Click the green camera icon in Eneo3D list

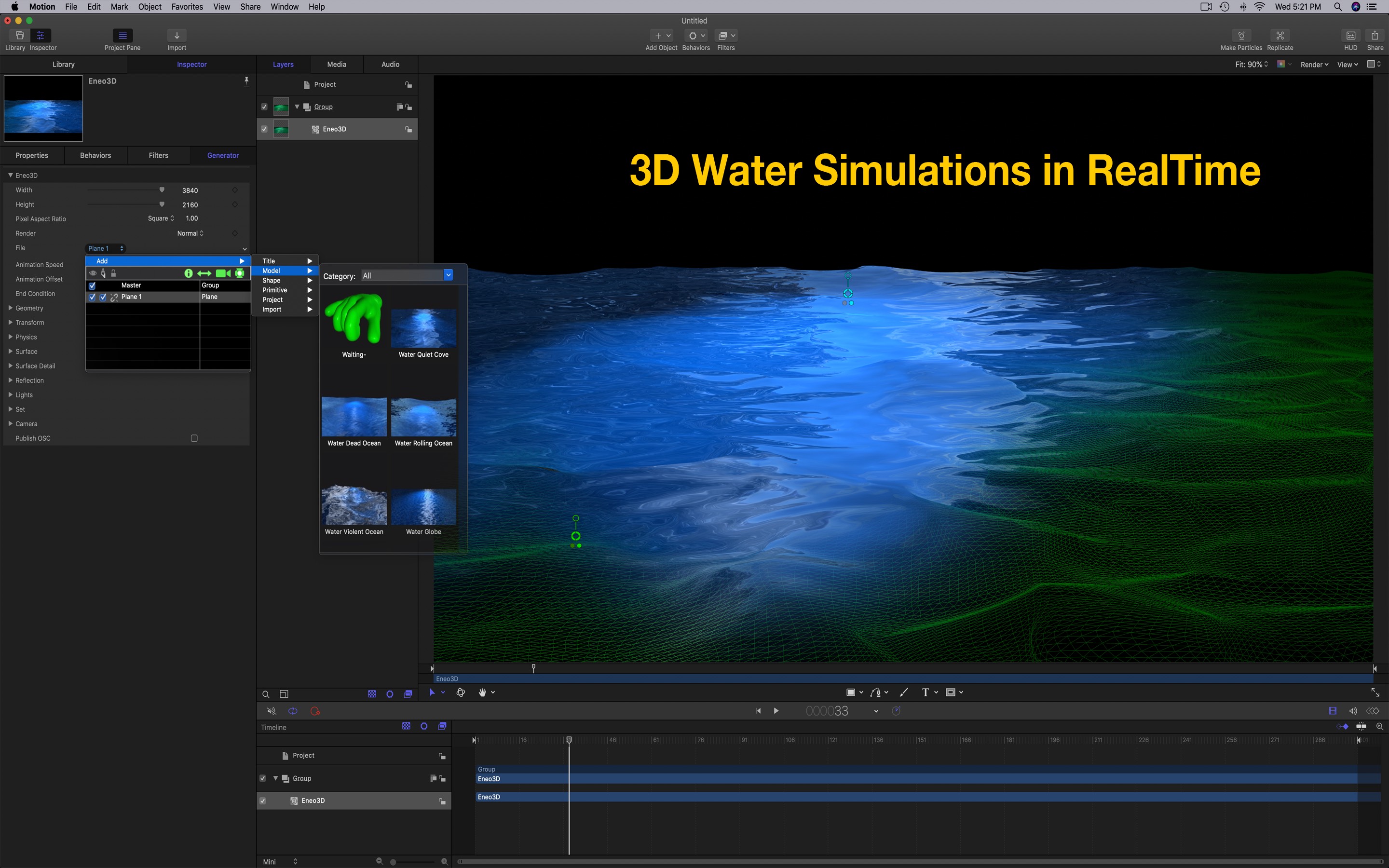coord(223,273)
